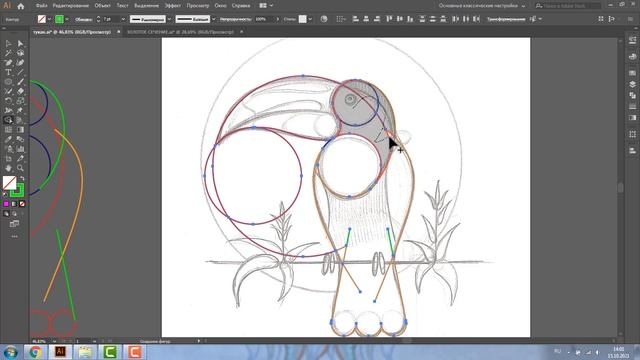Select the Selection (black arrow) tool
The width and height of the screenshot is (640, 360).
click(8, 43)
